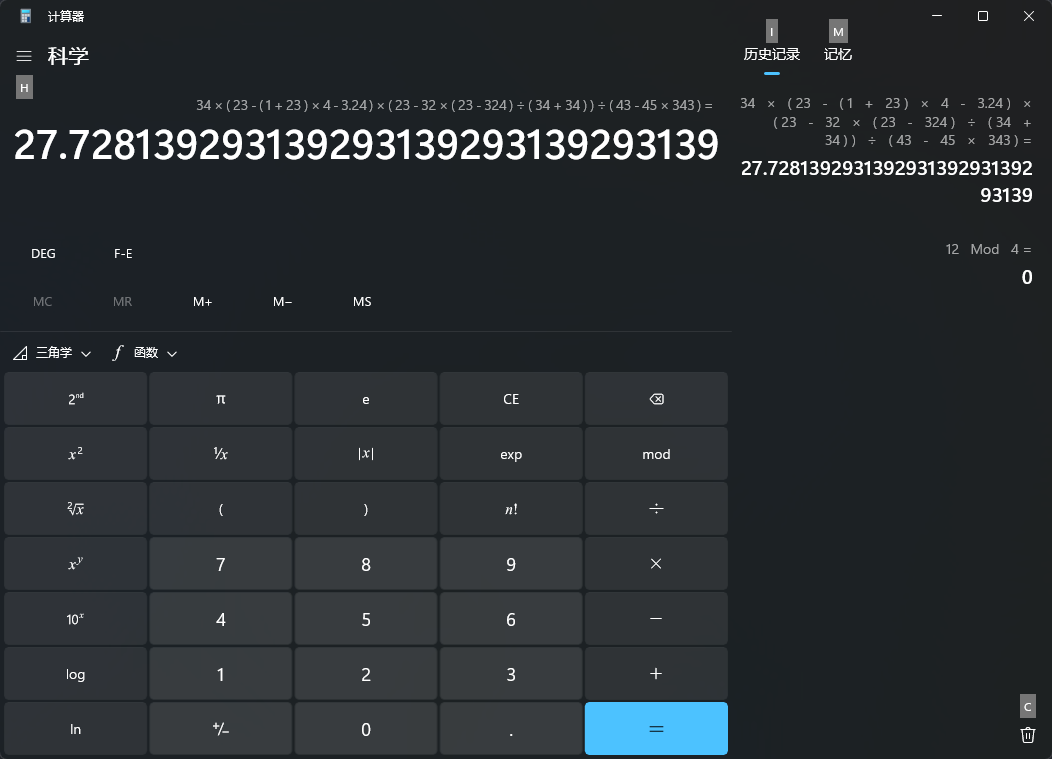Insert Euler's number e

tap(366, 399)
